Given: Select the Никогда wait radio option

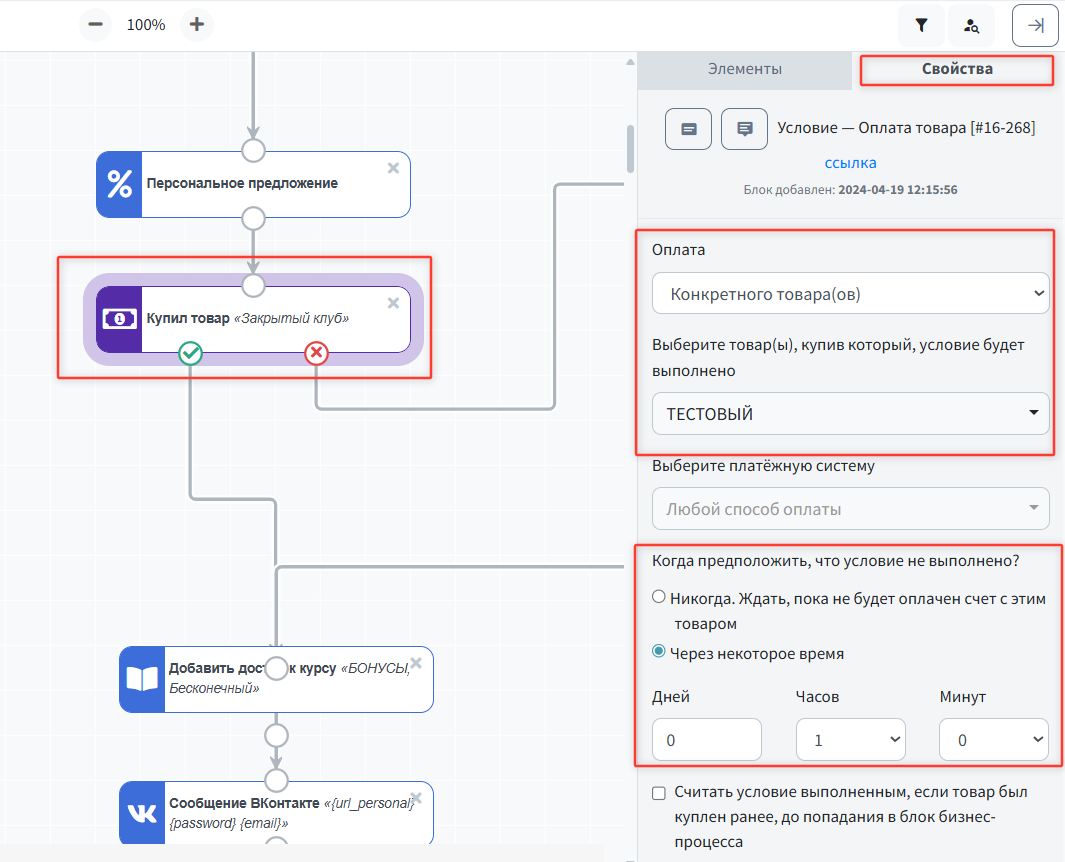Looking at the screenshot, I should click(x=658, y=597).
